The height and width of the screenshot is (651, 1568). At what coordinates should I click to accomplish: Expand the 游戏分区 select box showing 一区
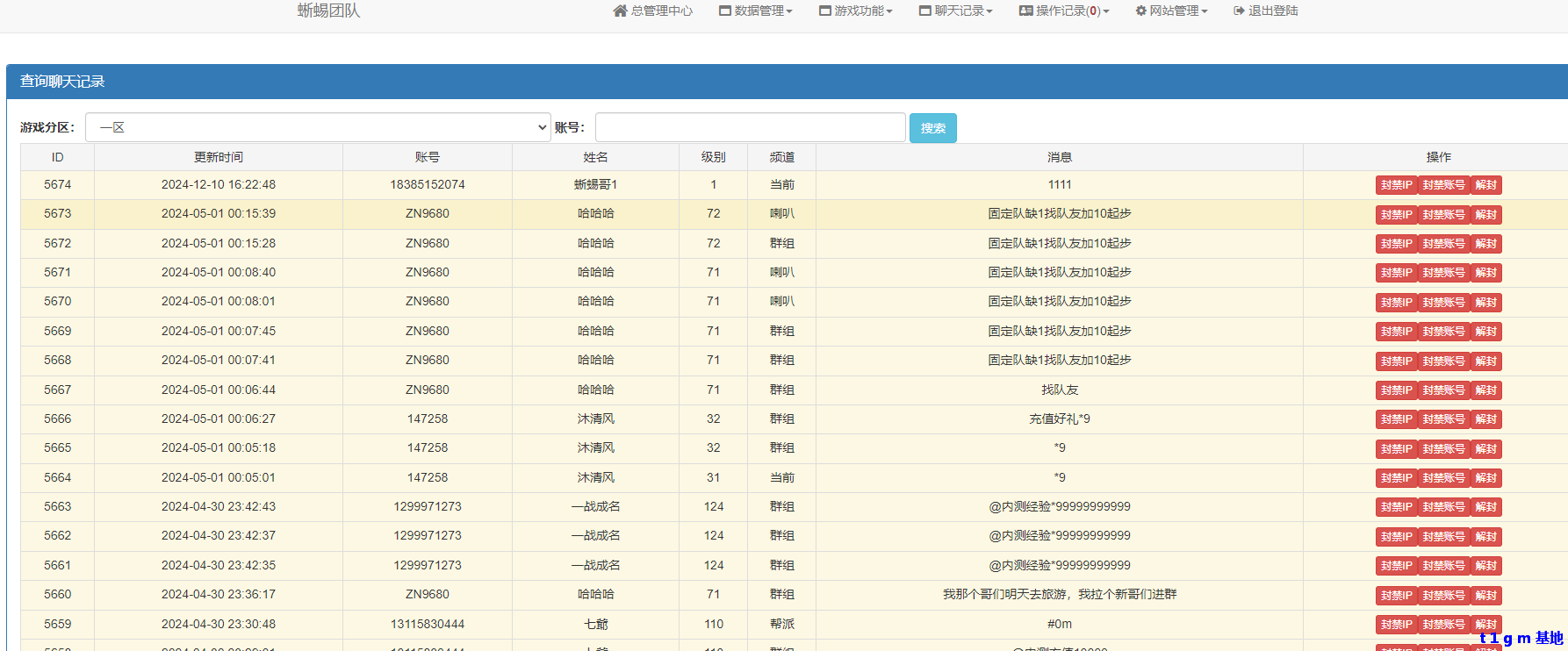coord(318,127)
